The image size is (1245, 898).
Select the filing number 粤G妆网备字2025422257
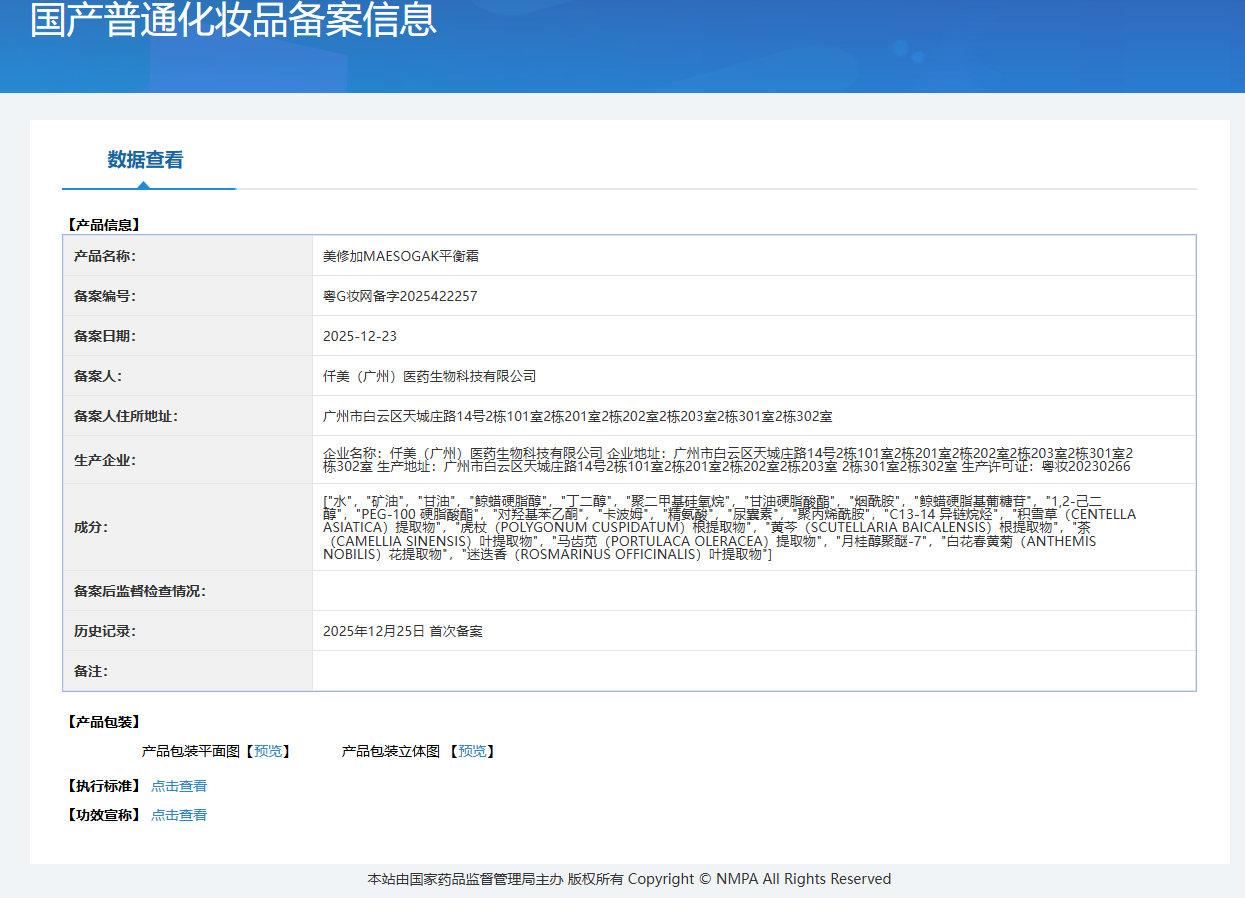click(x=400, y=296)
